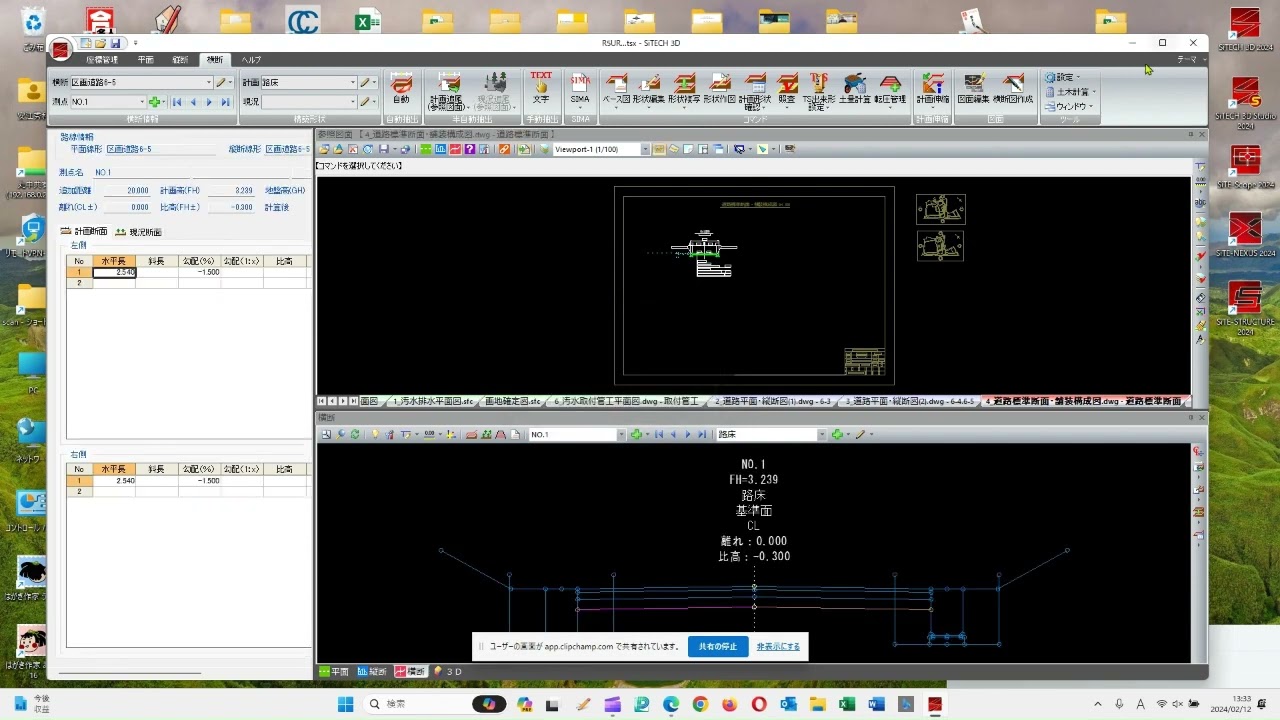
Task: Click the upper drawing thumbnail beside viewport
Action: point(941,209)
